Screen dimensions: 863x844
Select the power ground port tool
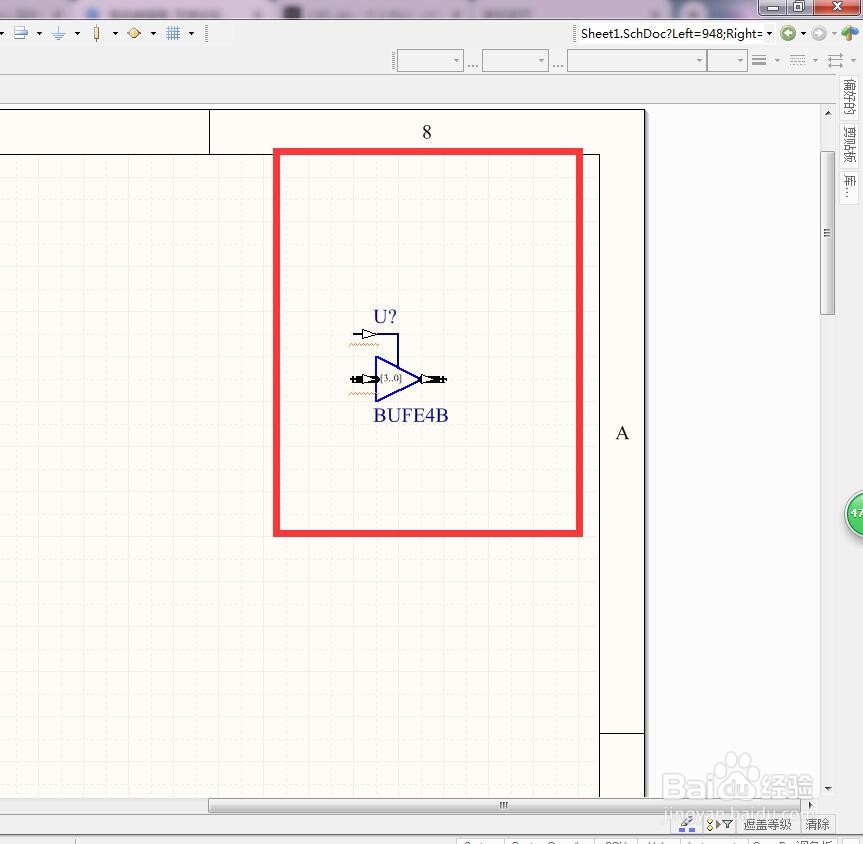click(x=58, y=34)
